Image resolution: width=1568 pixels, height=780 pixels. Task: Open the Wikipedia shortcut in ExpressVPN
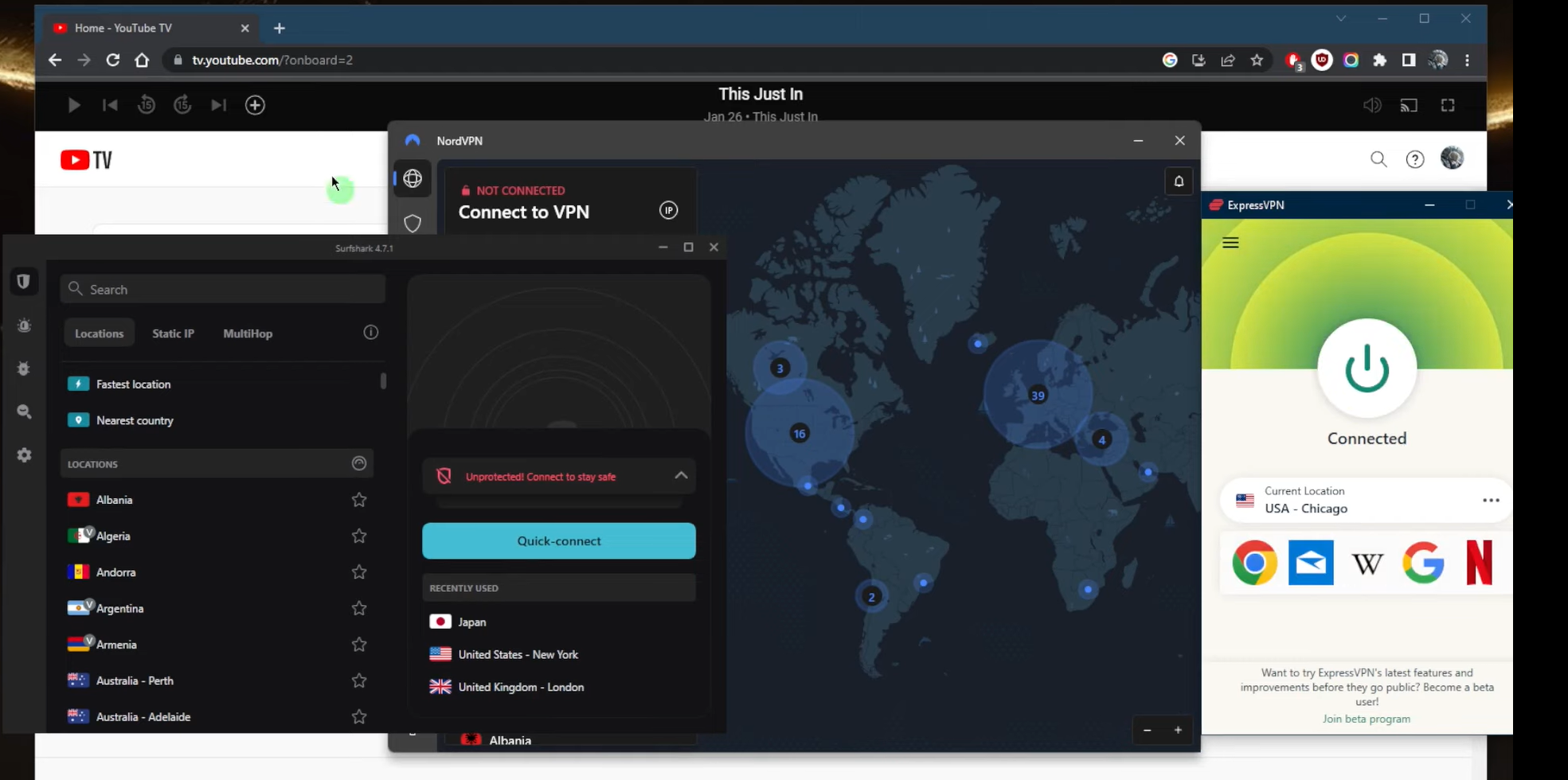pyautogui.click(x=1367, y=564)
